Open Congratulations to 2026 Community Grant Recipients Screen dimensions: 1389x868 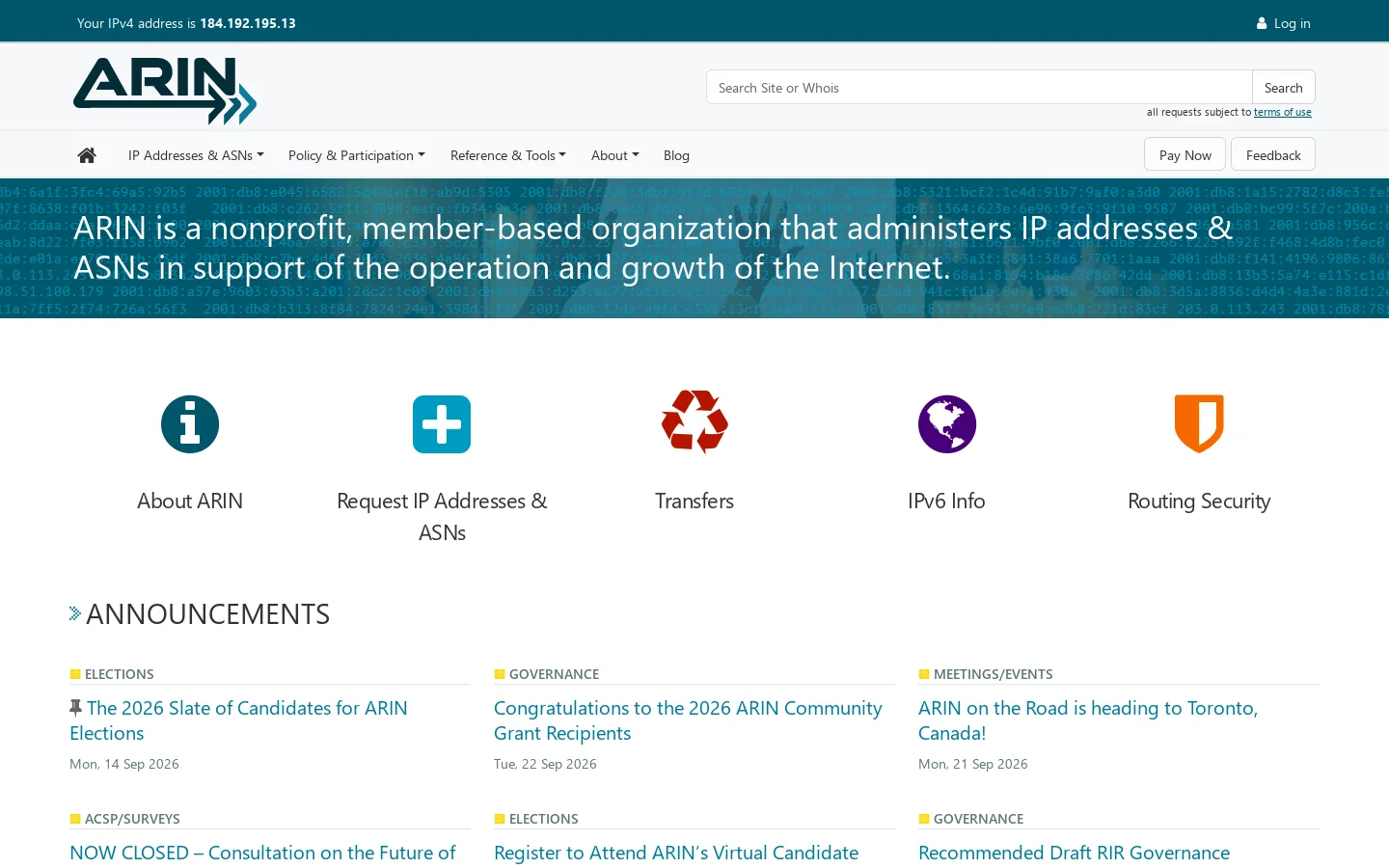(688, 720)
